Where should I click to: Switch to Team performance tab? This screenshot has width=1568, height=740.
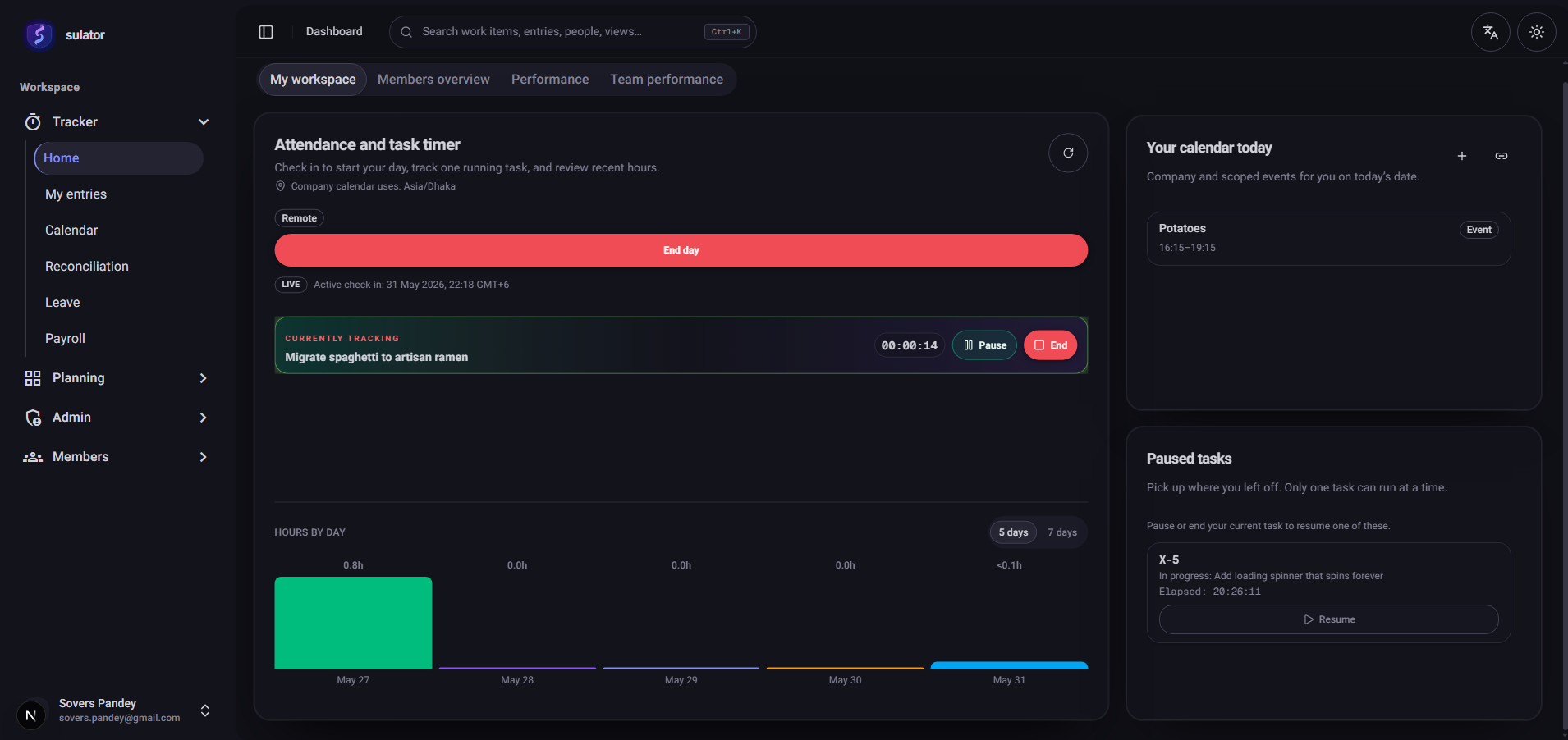[x=667, y=80]
